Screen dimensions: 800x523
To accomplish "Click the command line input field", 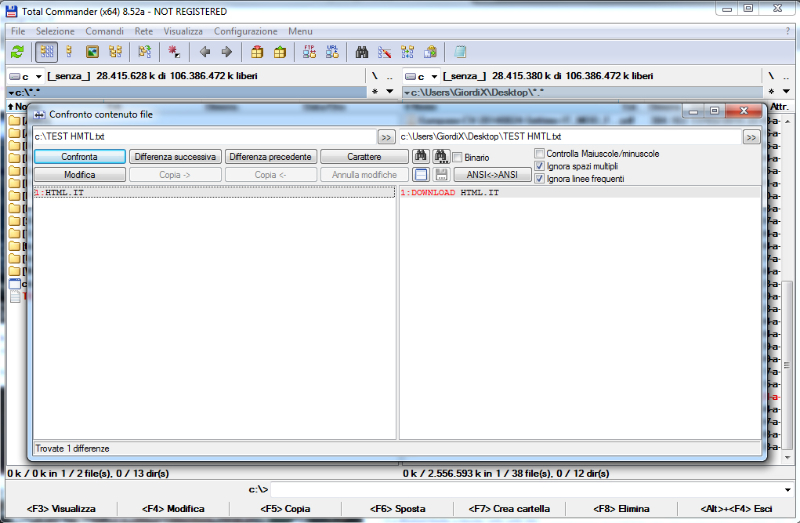I will pyautogui.click(x=530, y=489).
